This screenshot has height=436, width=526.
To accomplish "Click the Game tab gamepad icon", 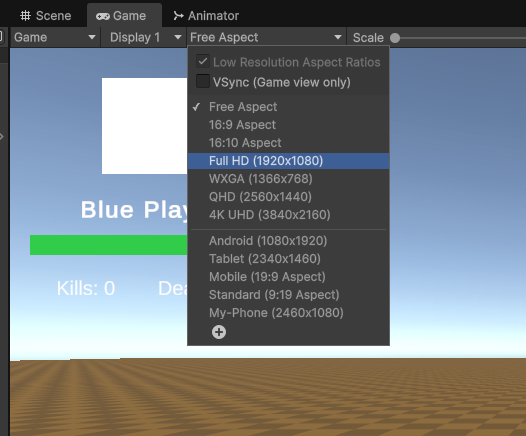I will click(x=103, y=16).
